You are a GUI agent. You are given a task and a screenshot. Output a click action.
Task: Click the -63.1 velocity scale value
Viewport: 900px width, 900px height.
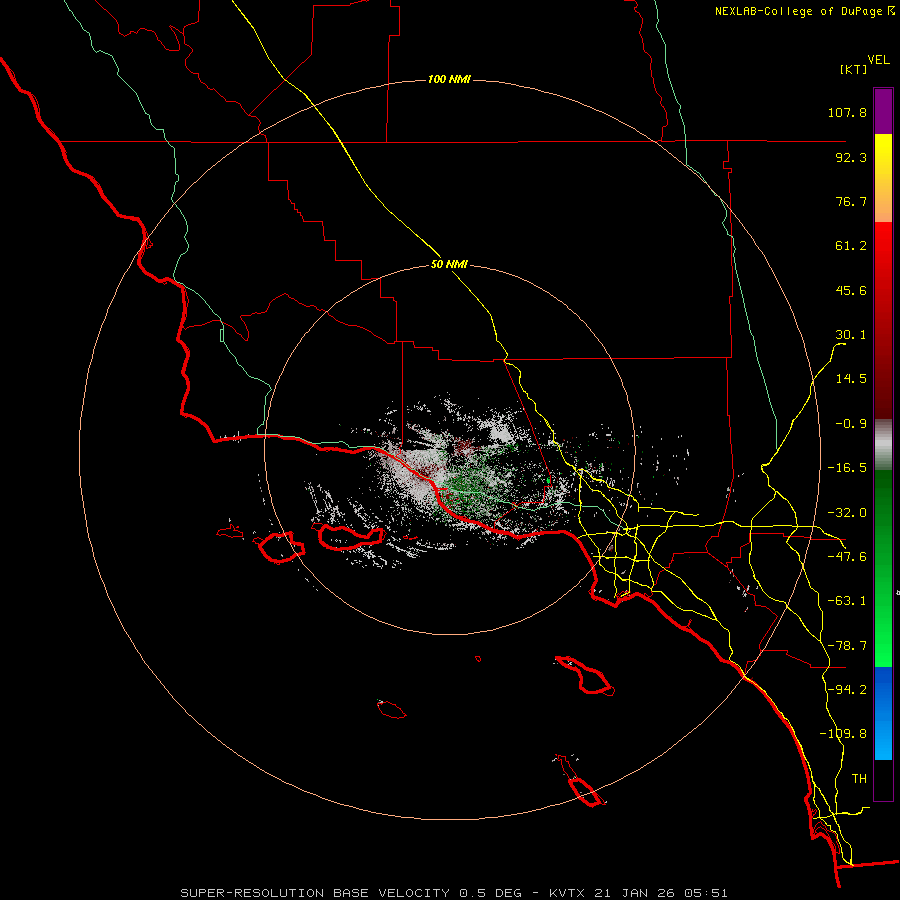(x=847, y=601)
